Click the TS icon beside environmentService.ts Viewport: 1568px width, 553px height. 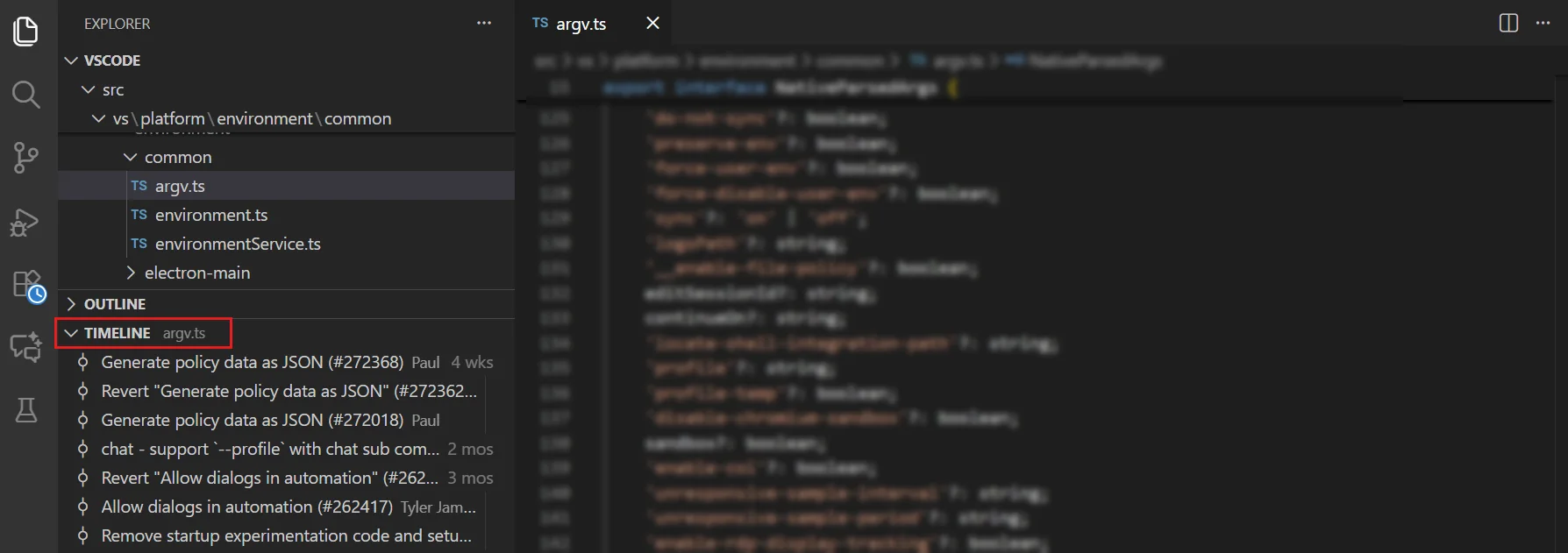[x=139, y=244]
